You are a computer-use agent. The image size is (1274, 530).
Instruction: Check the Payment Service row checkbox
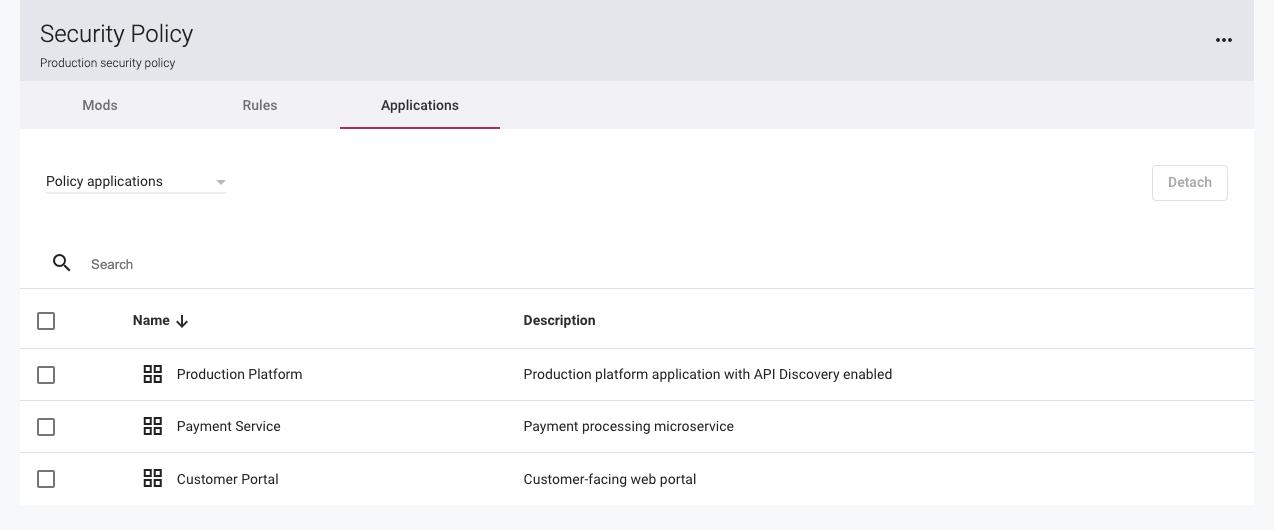pos(46,427)
